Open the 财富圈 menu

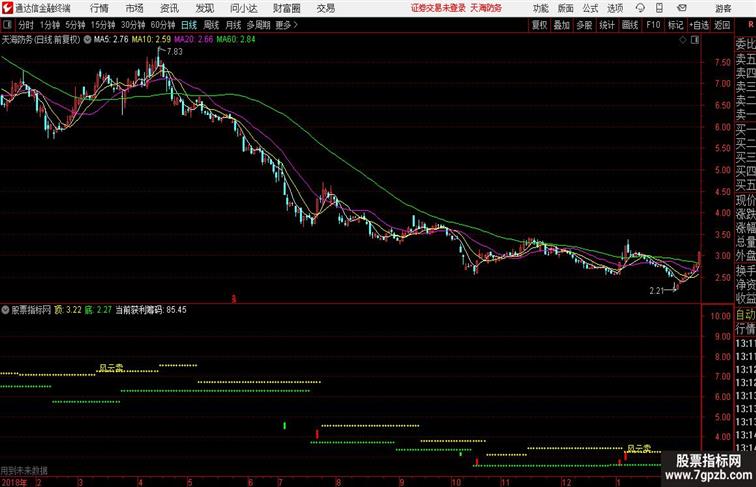(x=286, y=8)
